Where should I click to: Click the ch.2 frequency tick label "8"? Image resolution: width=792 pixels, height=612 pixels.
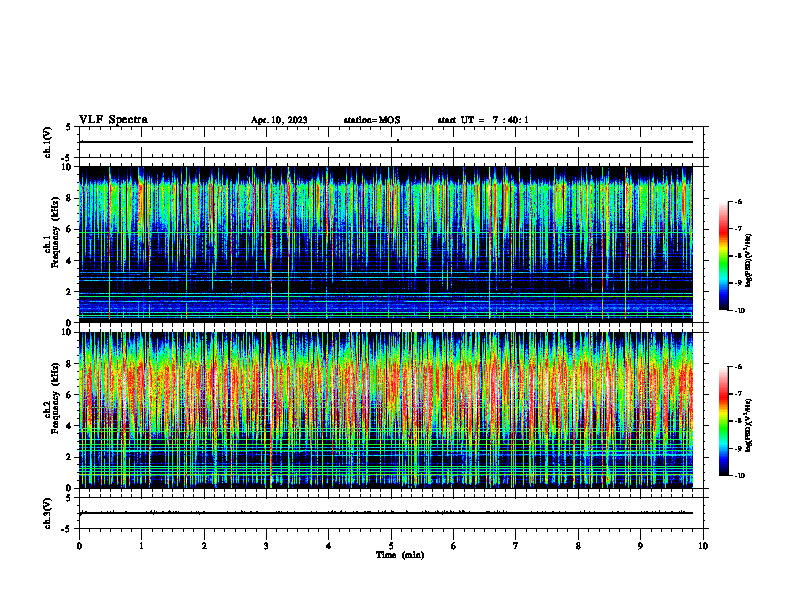pos(71,364)
